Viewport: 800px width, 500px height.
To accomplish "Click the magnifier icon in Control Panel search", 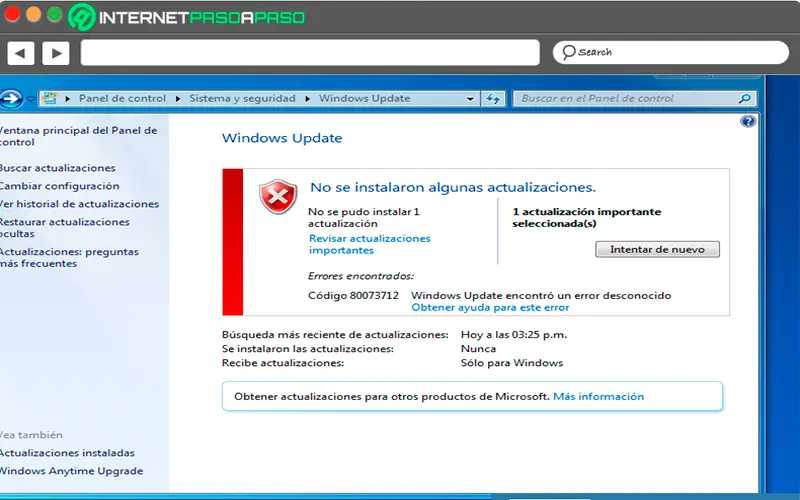I will [745, 98].
